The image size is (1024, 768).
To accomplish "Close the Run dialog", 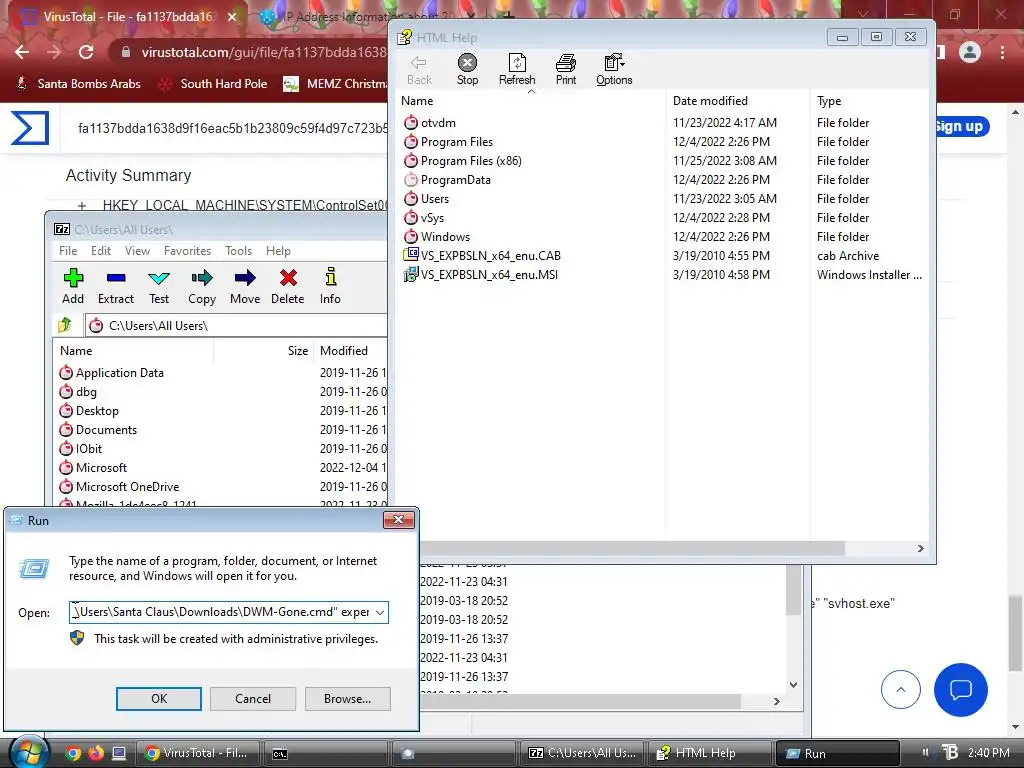I will coord(398,520).
